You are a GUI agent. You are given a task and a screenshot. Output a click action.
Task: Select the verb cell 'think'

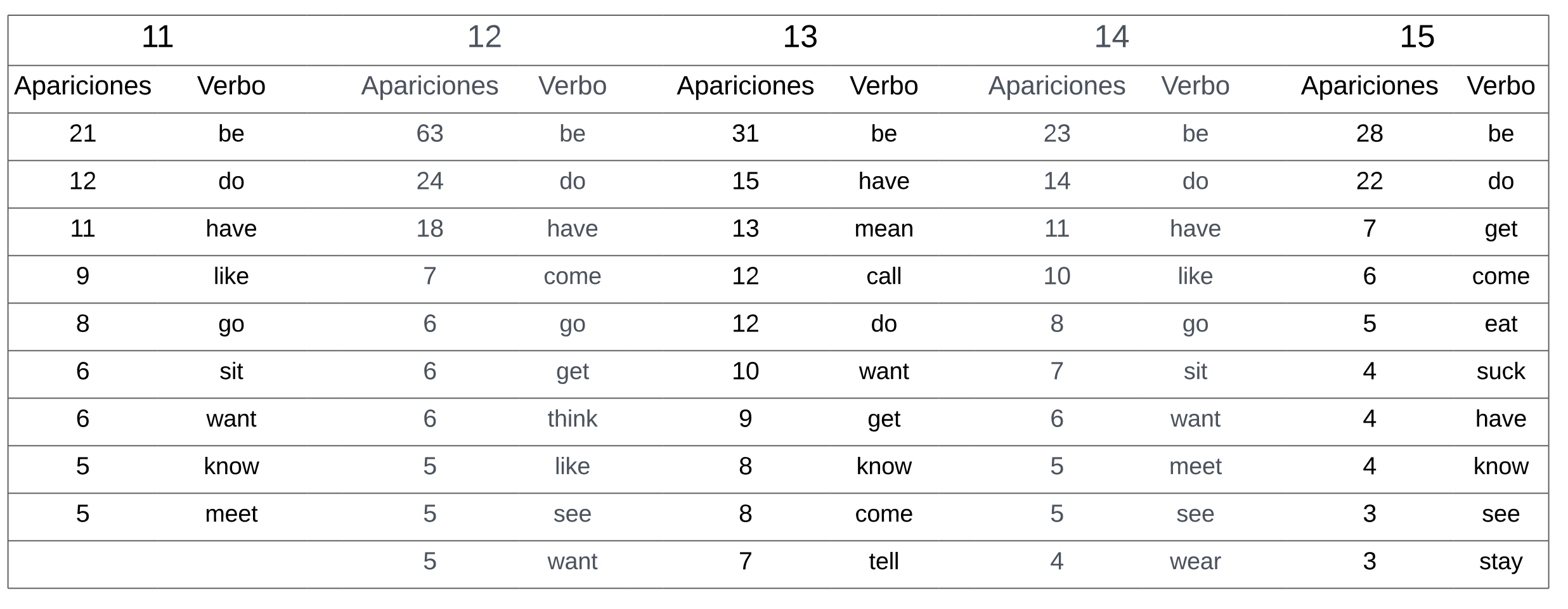pyautogui.click(x=573, y=419)
